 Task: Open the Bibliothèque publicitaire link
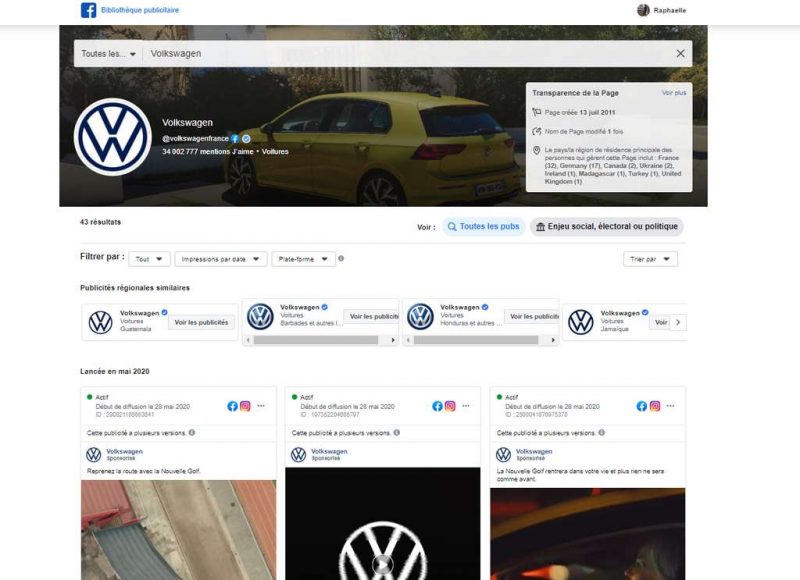coord(140,10)
